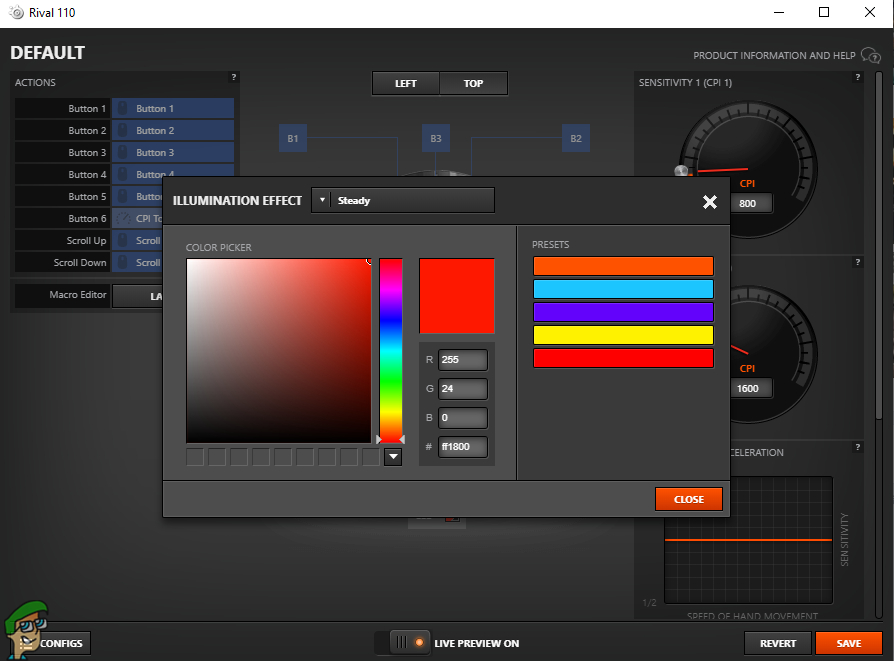Click the SAVE button
The image size is (894, 661).
849,644
